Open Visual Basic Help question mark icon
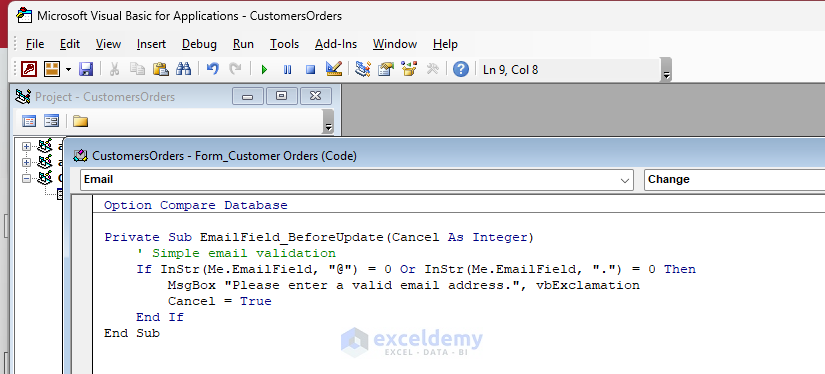825x374 pixels. [460, 69]
